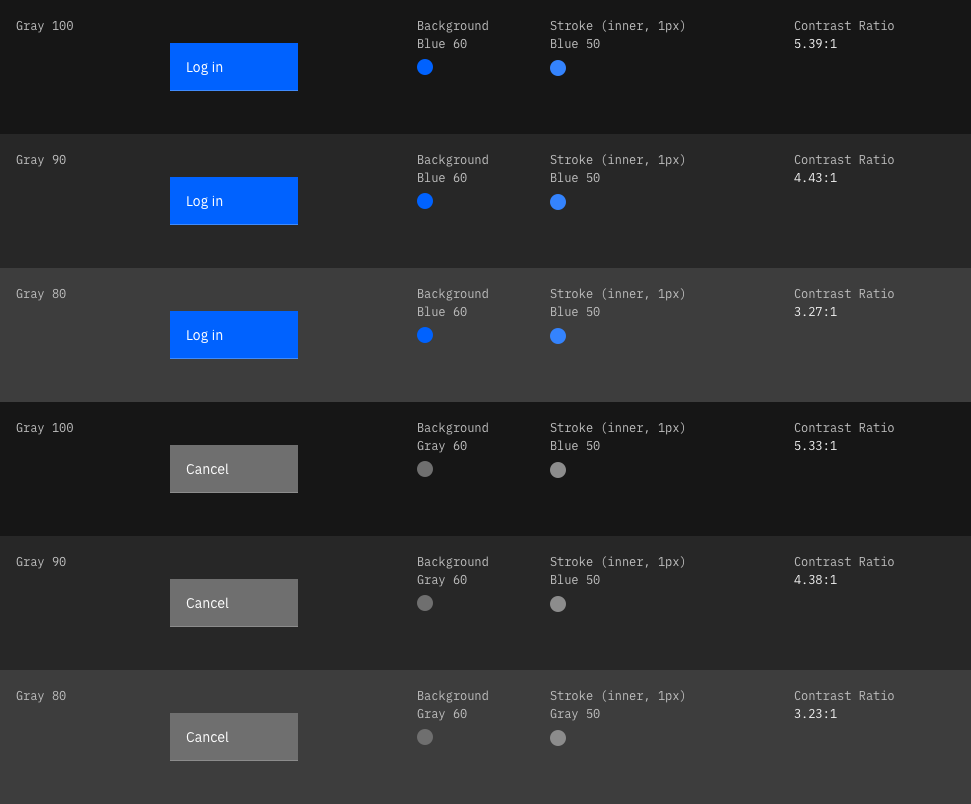Click the Log in button on Gray 90 background

pyautogui.click(x=233, y=201)
